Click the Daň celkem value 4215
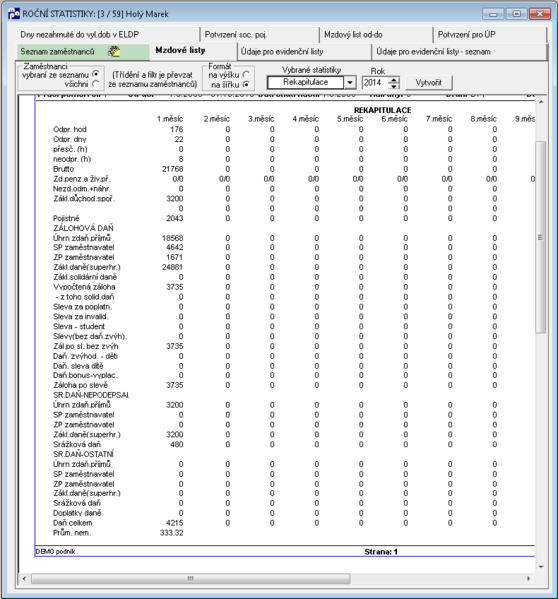 (x=175, y=523)
